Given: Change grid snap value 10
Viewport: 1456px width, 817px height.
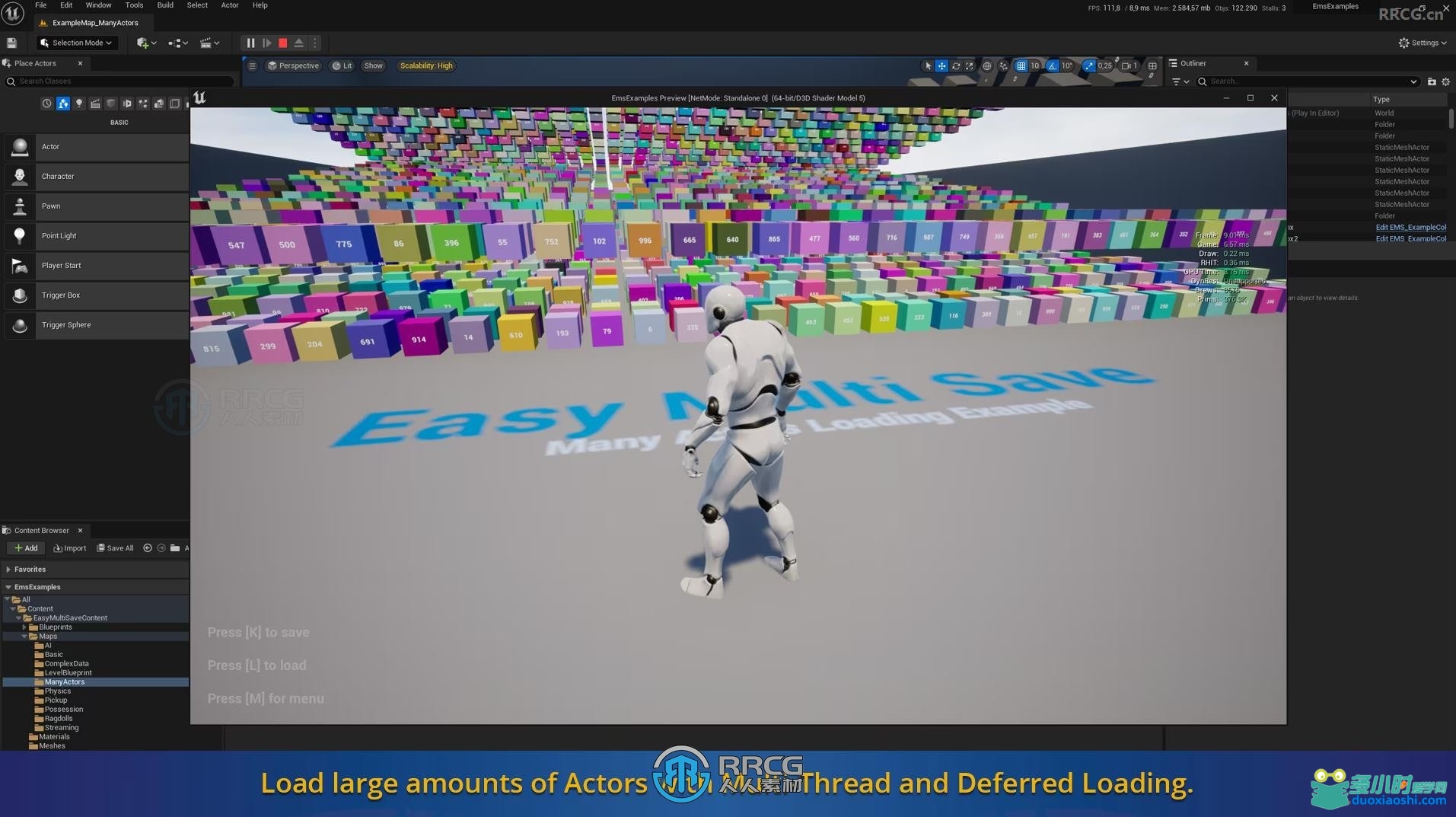Looking at the screenshot, I should 1035,66.
